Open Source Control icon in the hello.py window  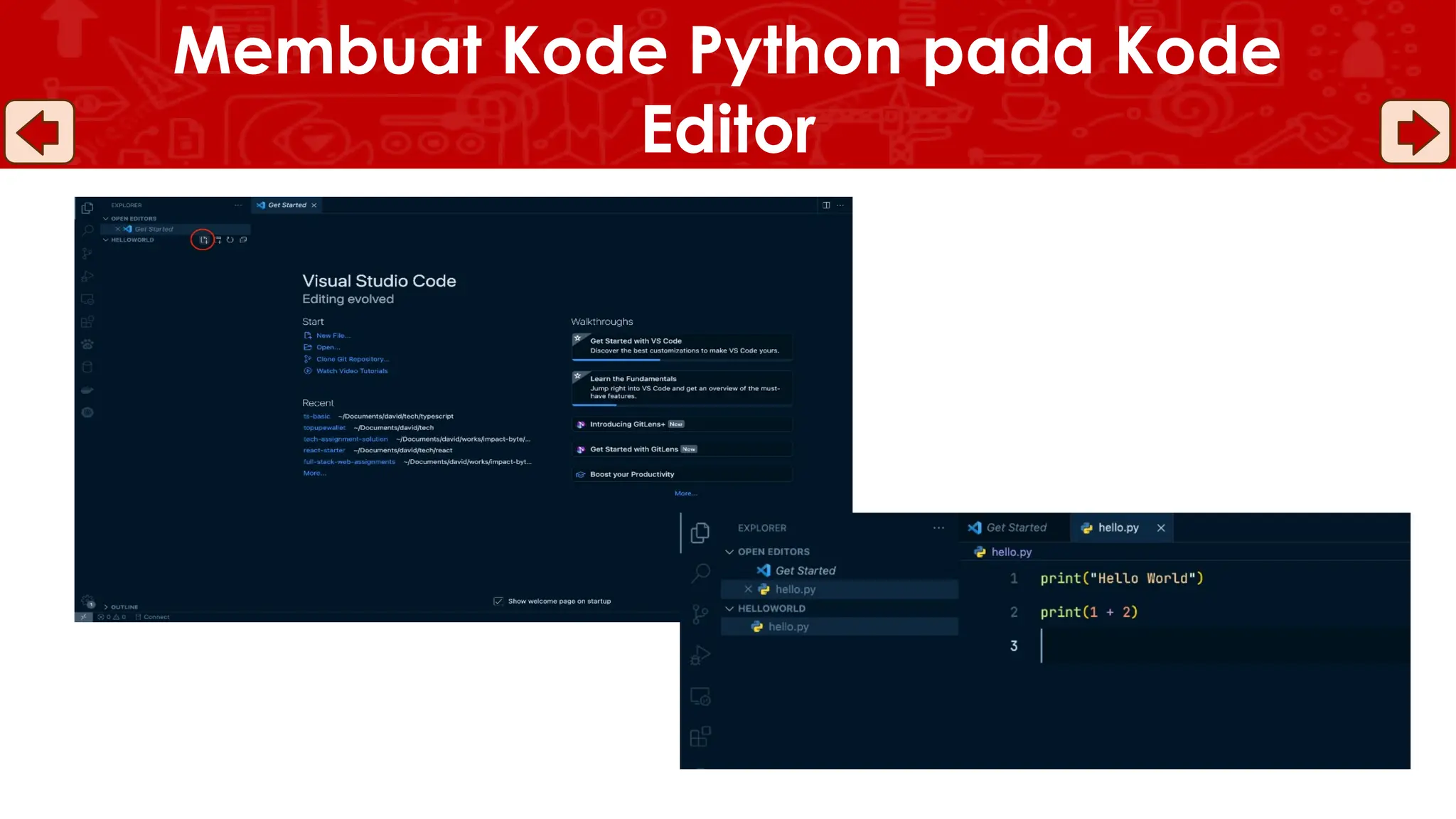(x=700, y=614)
